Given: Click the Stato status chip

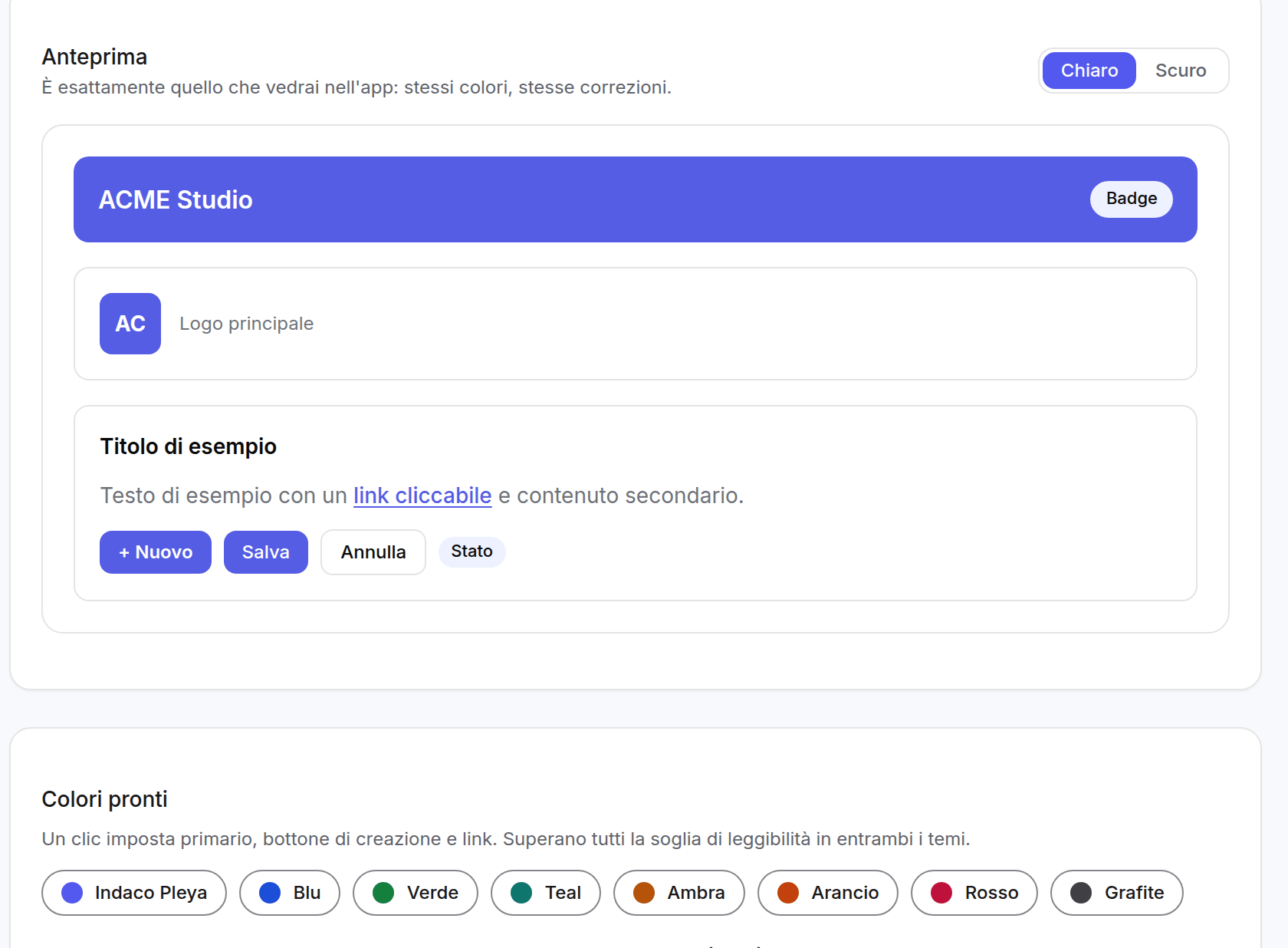Looking at the screenshot, I should point(472,551).
